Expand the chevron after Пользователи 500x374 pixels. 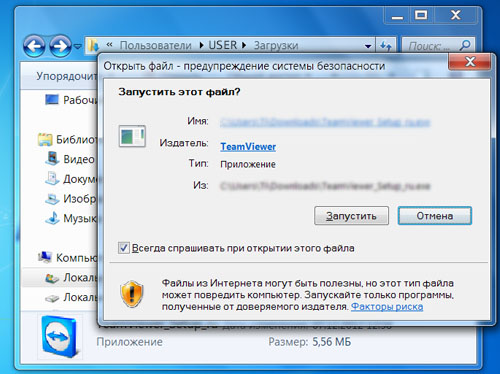[x=201, y=45]
